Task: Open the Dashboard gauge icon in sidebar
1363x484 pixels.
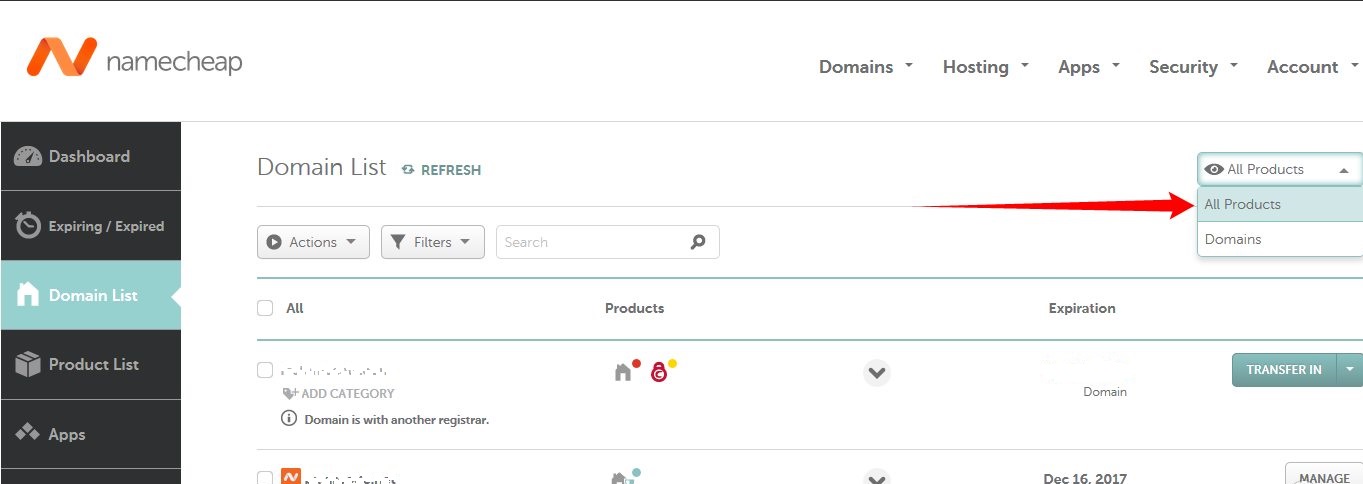Action: pos(28,156)
